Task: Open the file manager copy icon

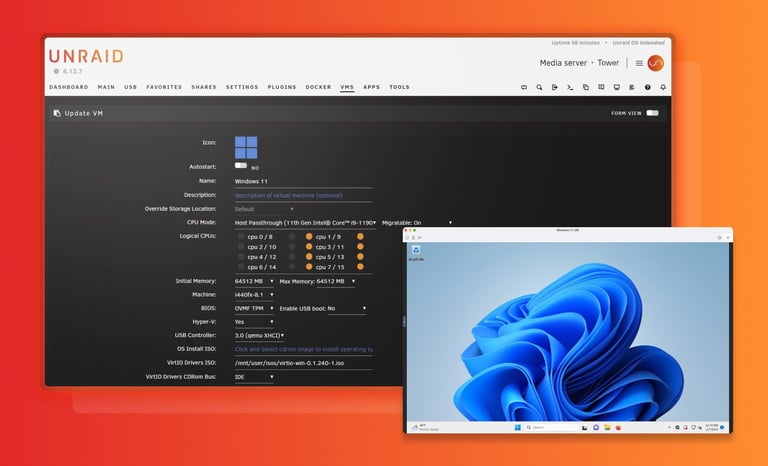Action: [x=585, y=87]
